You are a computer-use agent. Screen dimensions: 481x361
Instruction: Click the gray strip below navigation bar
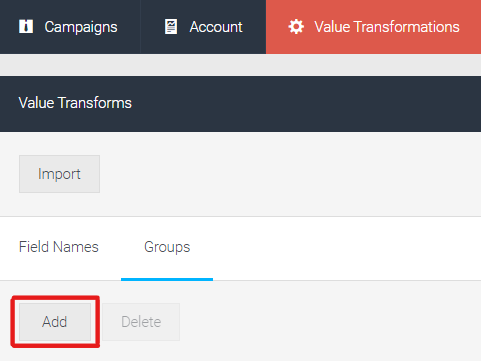pyautogui.click(x=240, y=65)
